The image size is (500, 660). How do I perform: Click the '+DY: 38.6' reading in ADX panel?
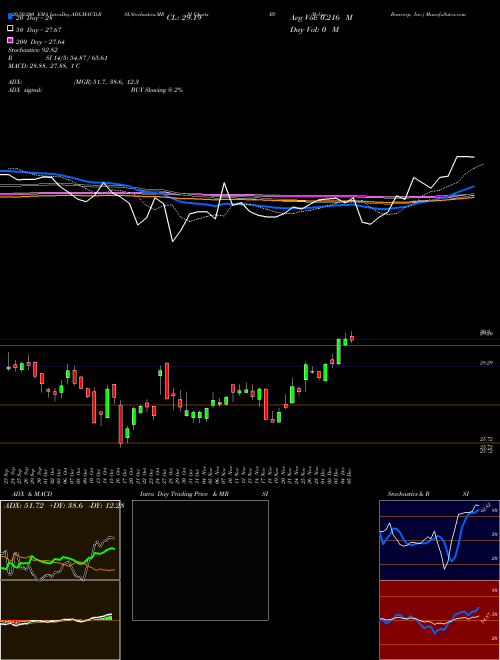[66, 506]
